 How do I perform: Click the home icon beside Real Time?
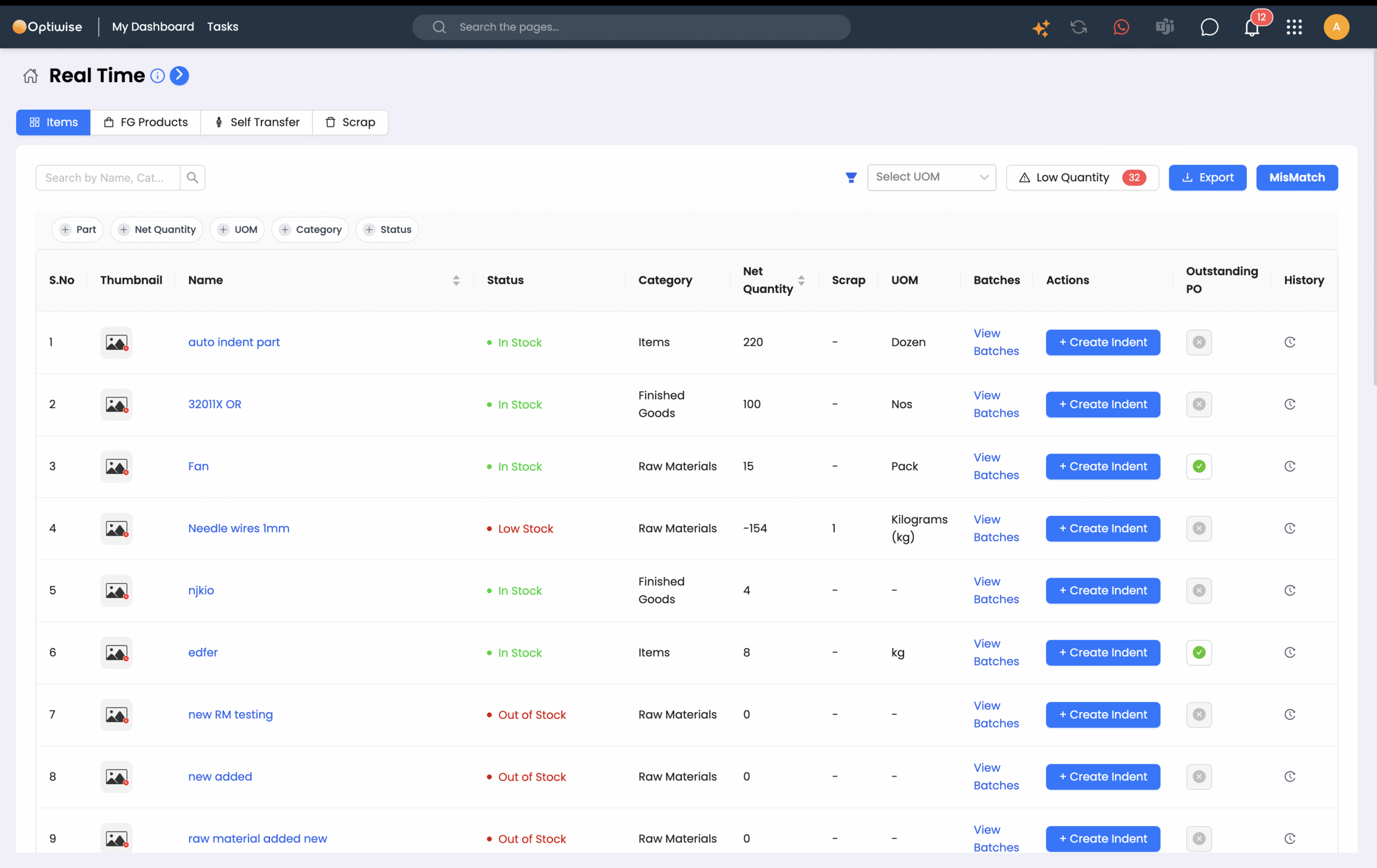point(30,75)
